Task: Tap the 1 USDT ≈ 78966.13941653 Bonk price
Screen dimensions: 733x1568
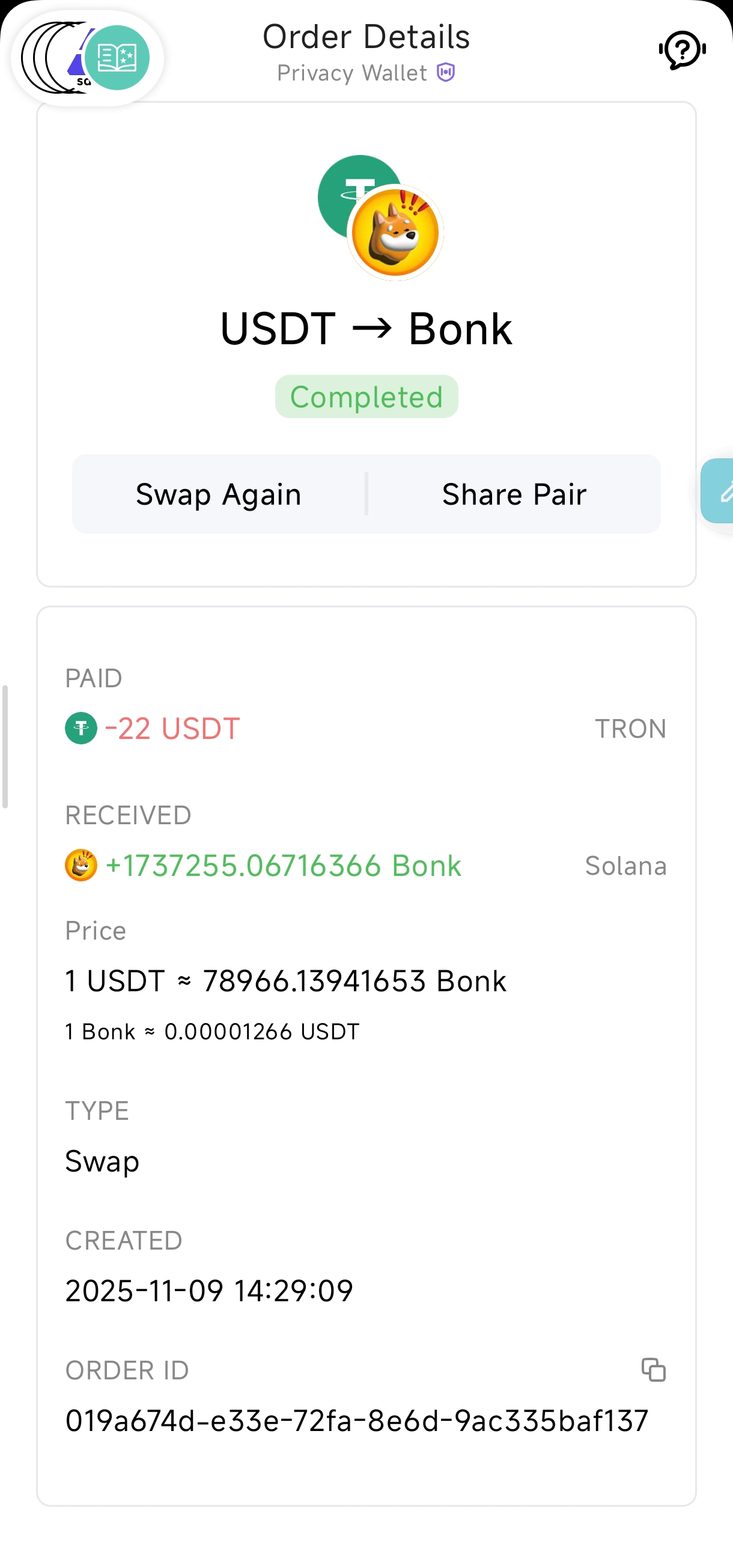Action: pos(285,980)
